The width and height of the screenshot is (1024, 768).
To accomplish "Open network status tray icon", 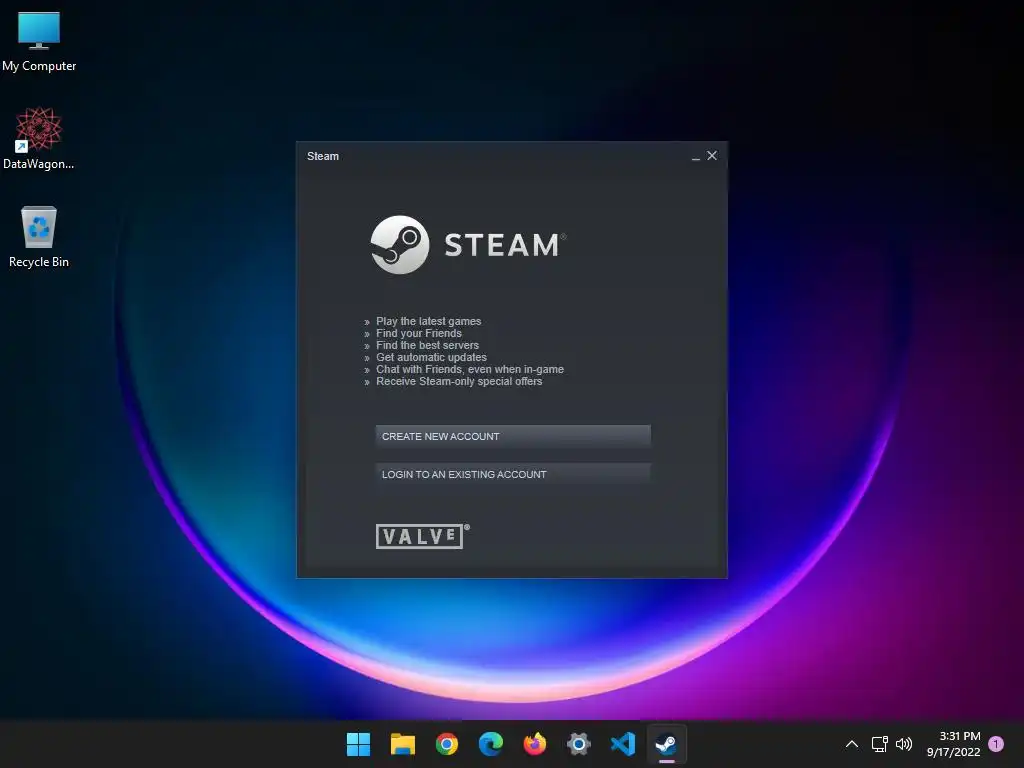I will 880,744.
